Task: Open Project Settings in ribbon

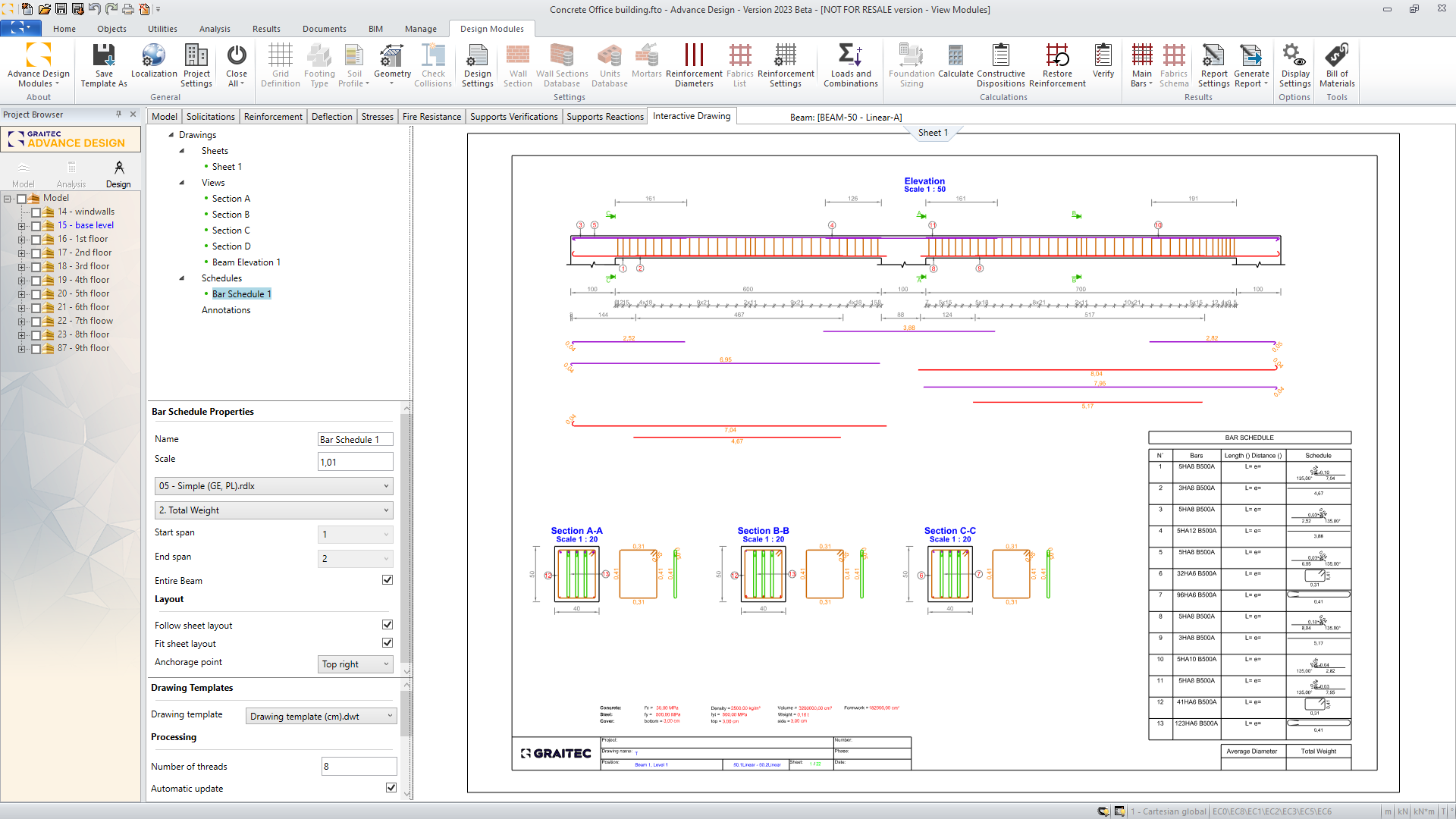Action: pos(196,65)
